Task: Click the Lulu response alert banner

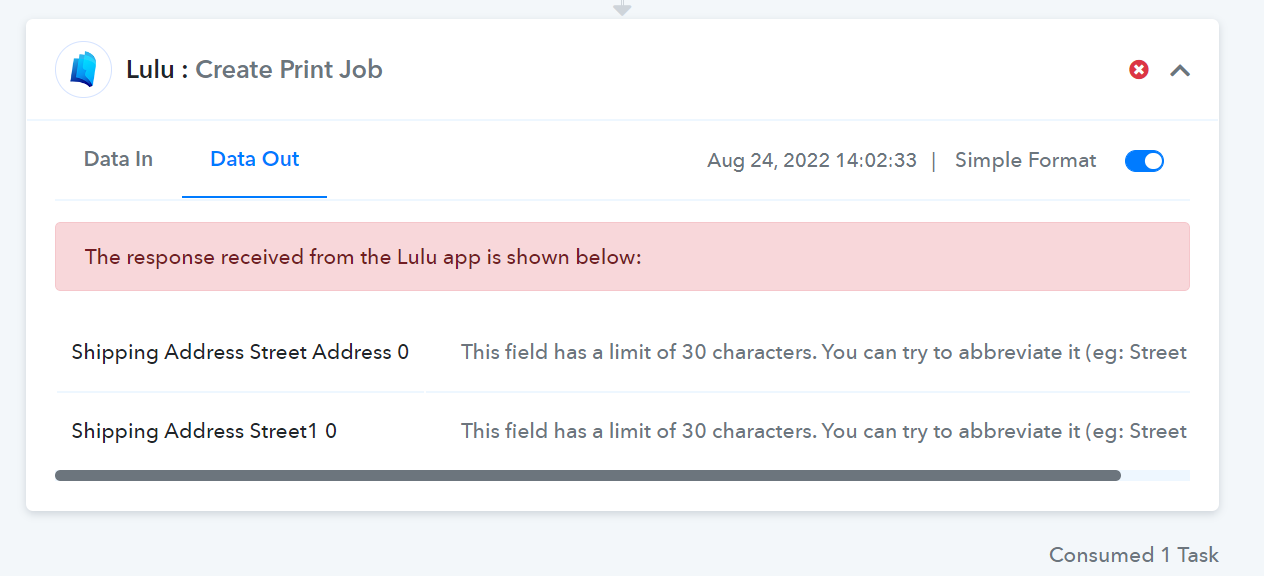Action: (622, 257)
